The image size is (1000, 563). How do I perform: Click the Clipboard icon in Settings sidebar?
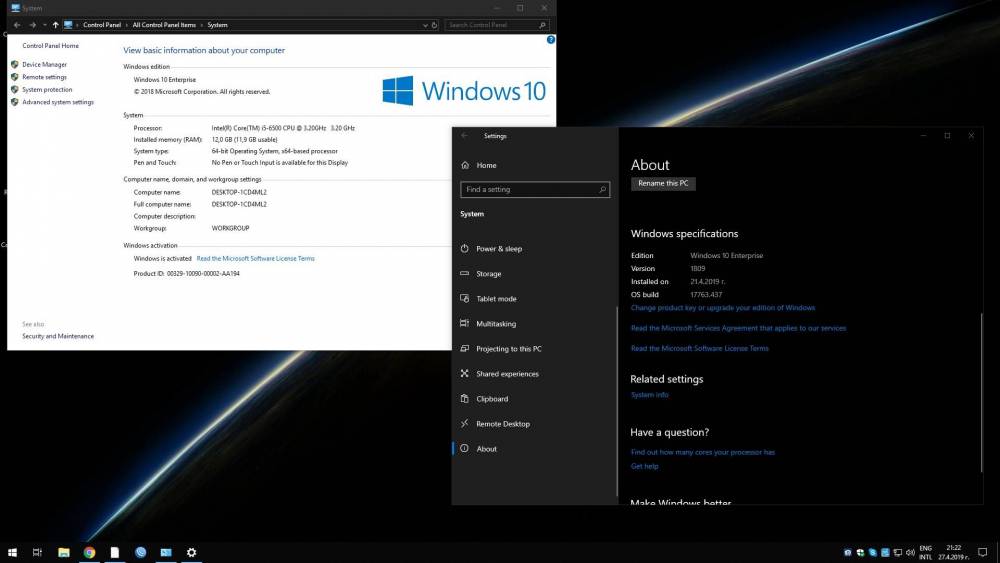(x=464, y=399)
